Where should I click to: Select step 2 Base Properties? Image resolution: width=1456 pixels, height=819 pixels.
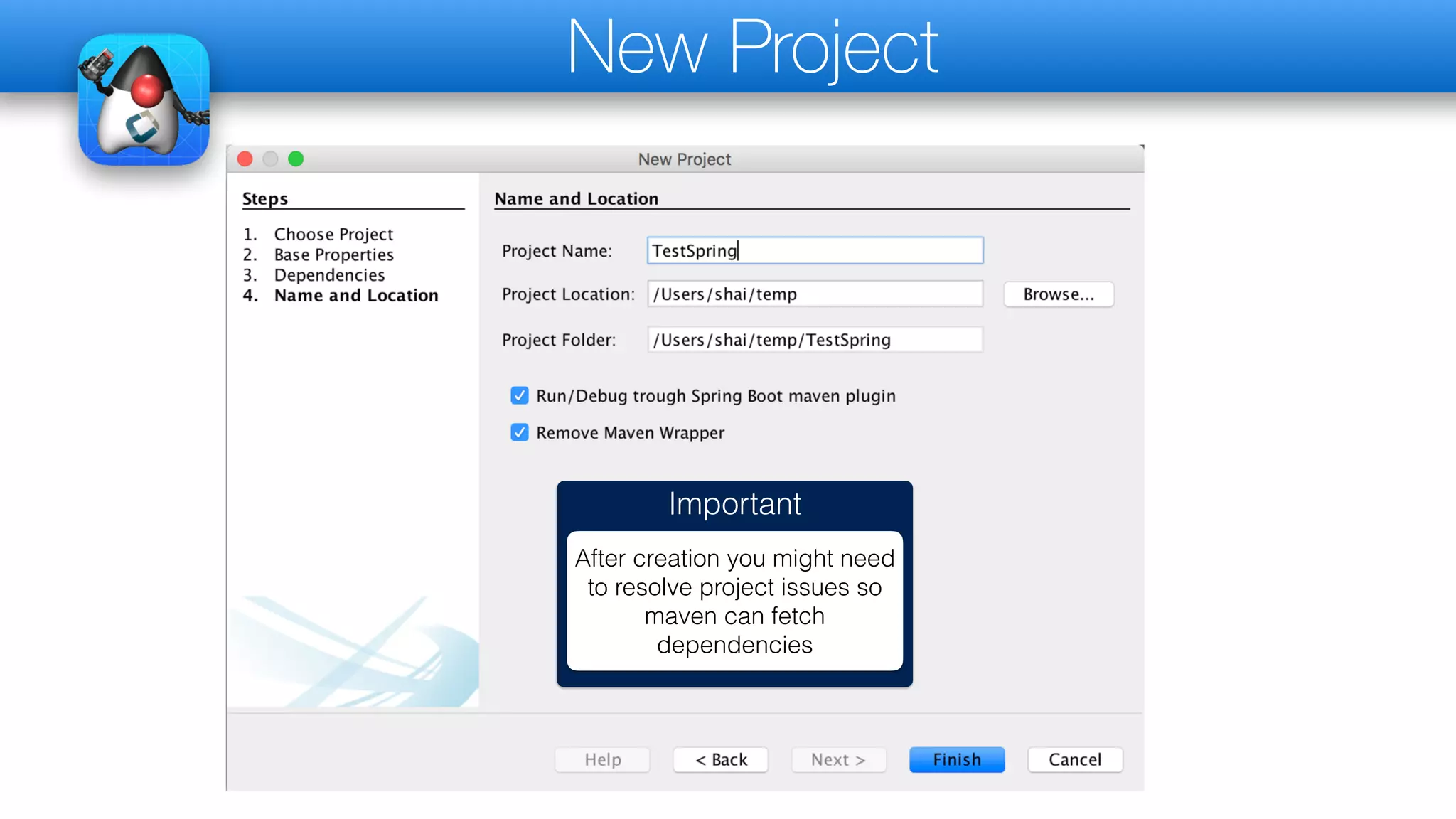[x=333, y=255]
